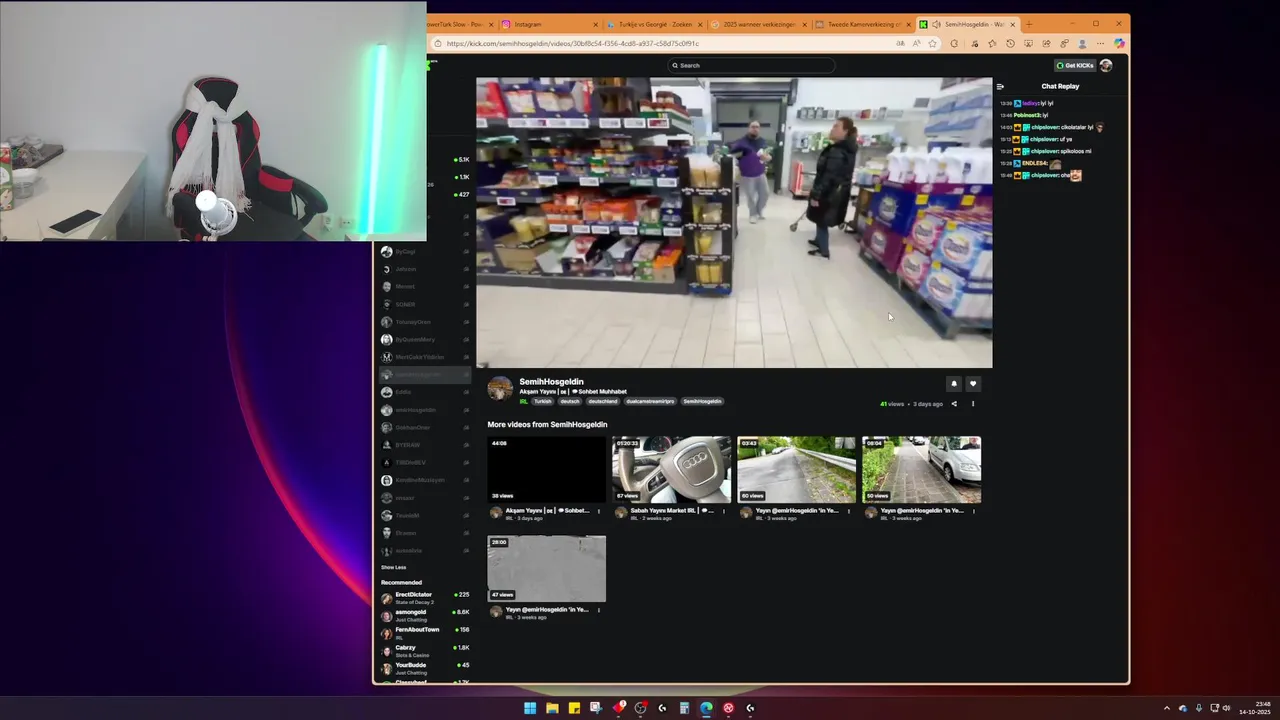Viewport: 1280px width, 720px height.
Task: Click the KendineMuzisyen sidebar channel
Action: click(x=425, y=480)
